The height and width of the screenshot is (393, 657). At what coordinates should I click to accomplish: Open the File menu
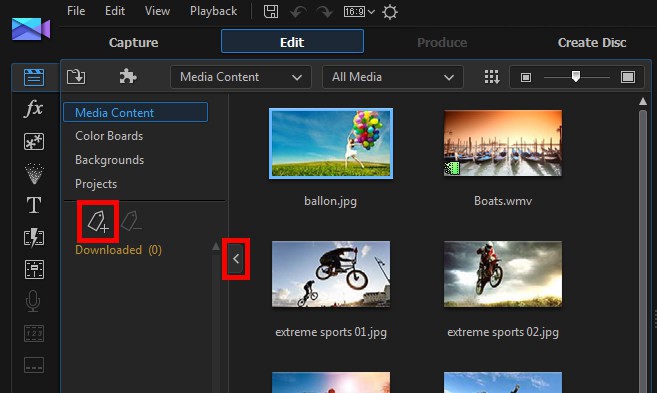(x=76, y=11)
